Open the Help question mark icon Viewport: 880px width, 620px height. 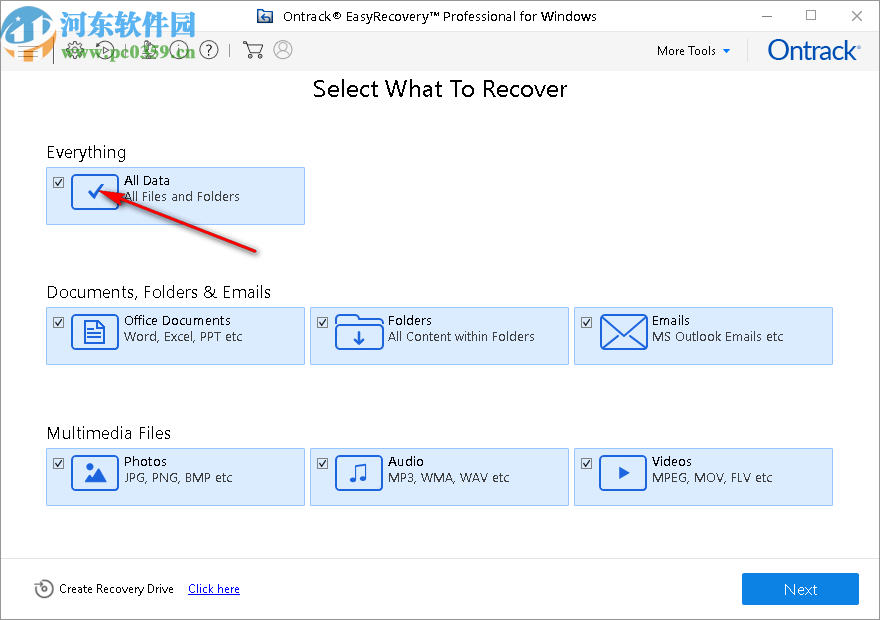coord(208,50)
